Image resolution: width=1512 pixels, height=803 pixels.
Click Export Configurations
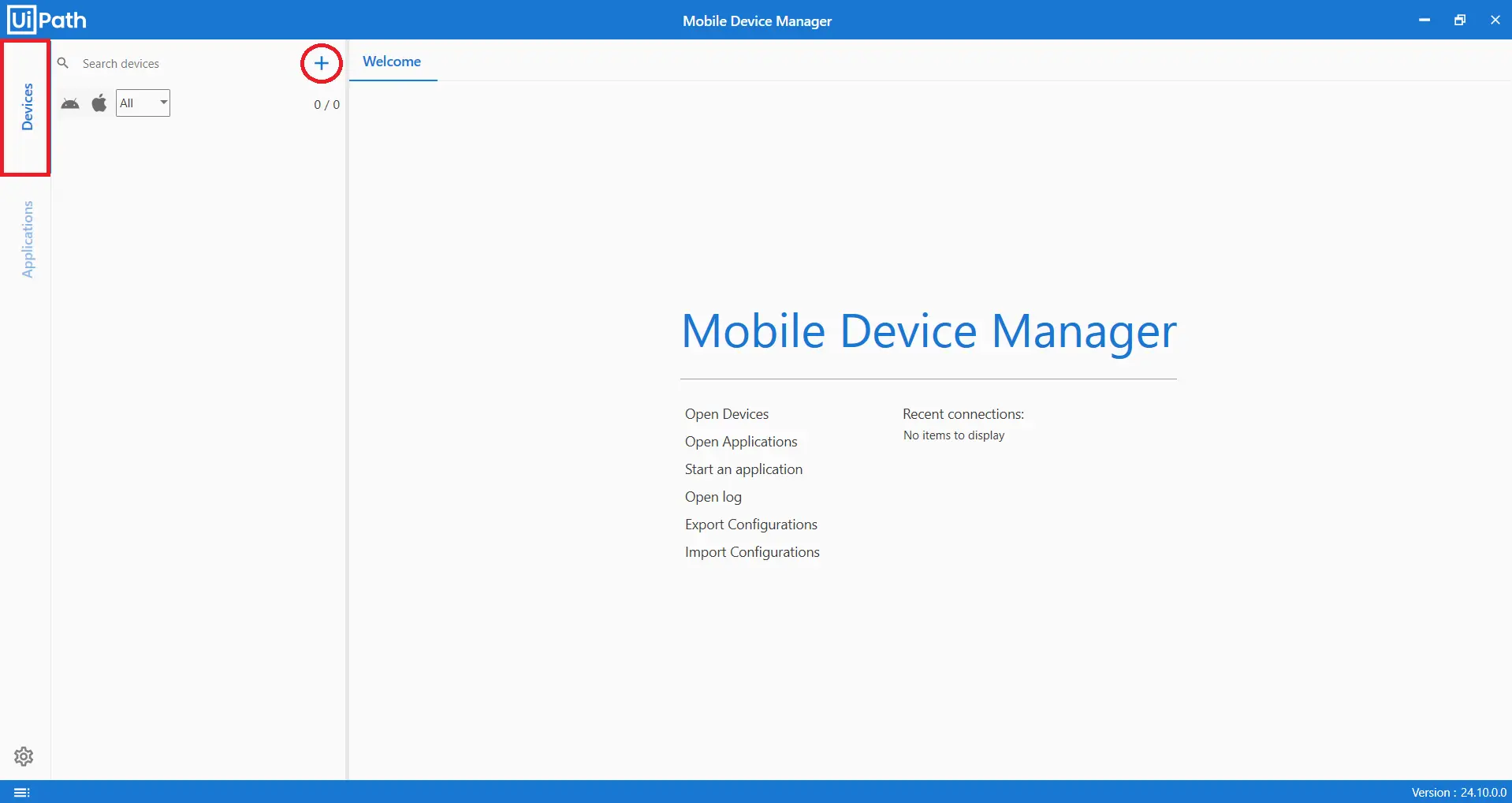(750, 525)
